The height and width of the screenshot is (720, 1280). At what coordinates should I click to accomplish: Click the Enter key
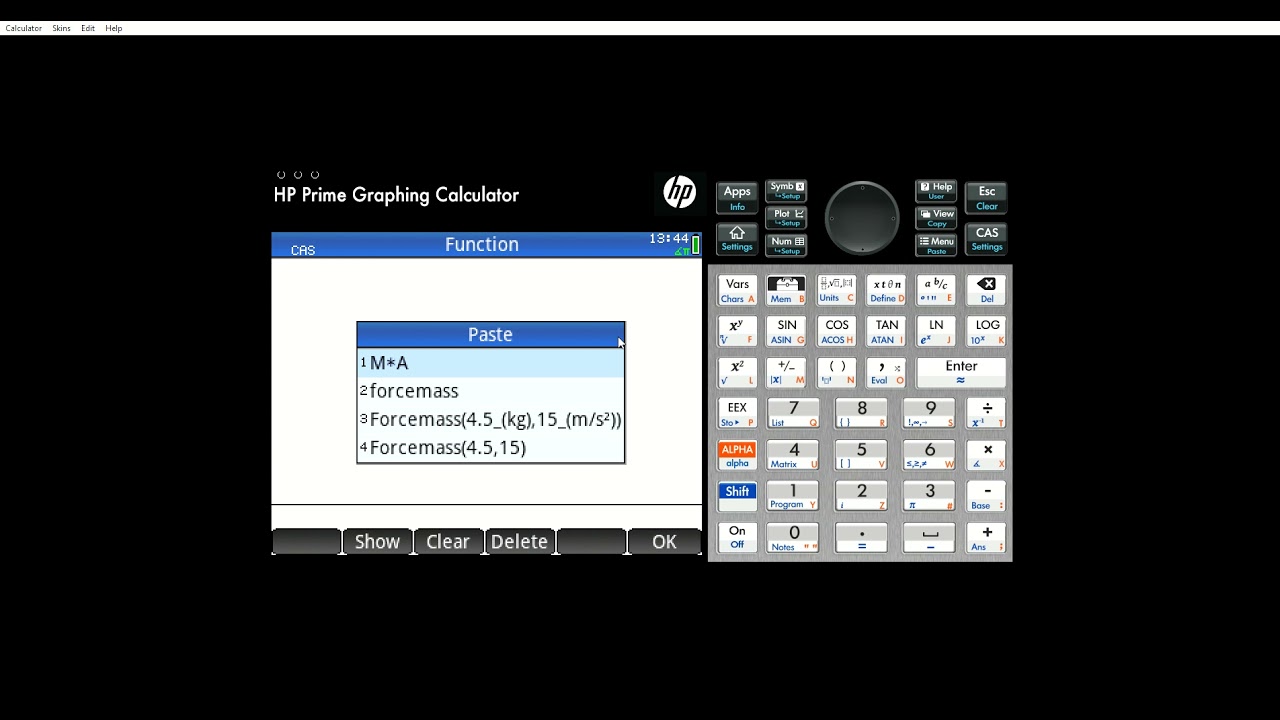point(961,372)
